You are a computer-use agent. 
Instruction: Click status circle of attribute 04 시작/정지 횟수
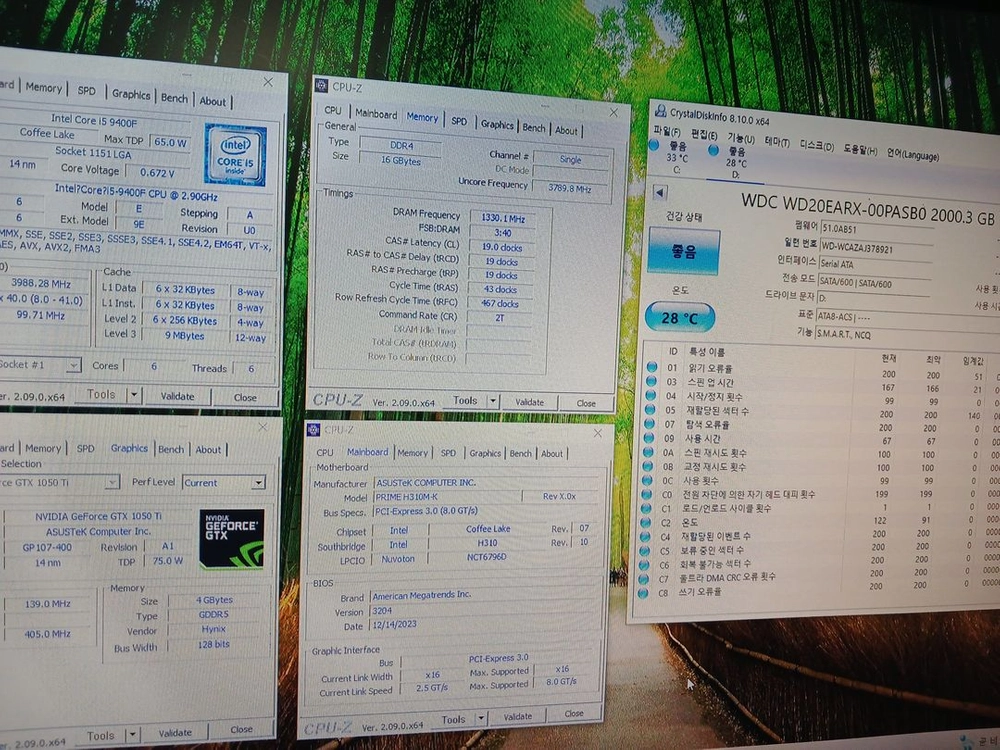point(651,395)
